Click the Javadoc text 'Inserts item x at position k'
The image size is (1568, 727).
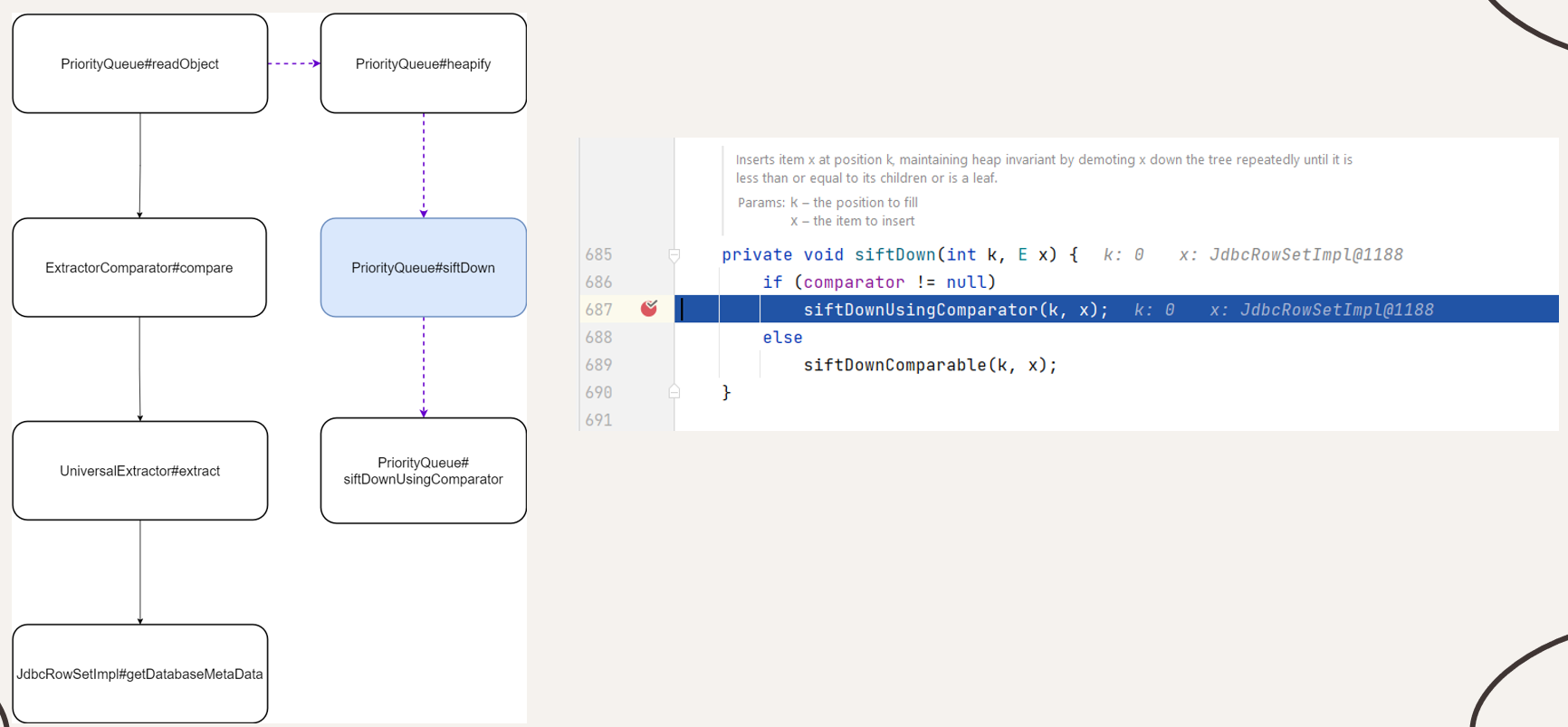click(816, 159)
